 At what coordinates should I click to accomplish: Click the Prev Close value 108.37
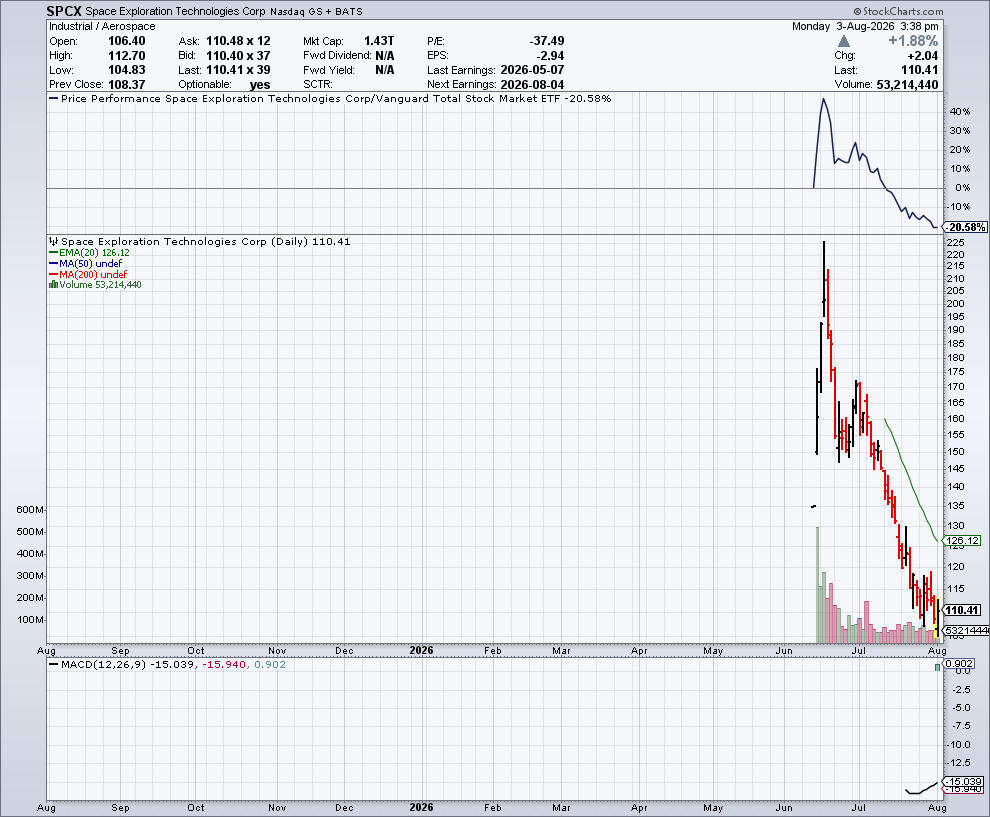click(126, 85)
